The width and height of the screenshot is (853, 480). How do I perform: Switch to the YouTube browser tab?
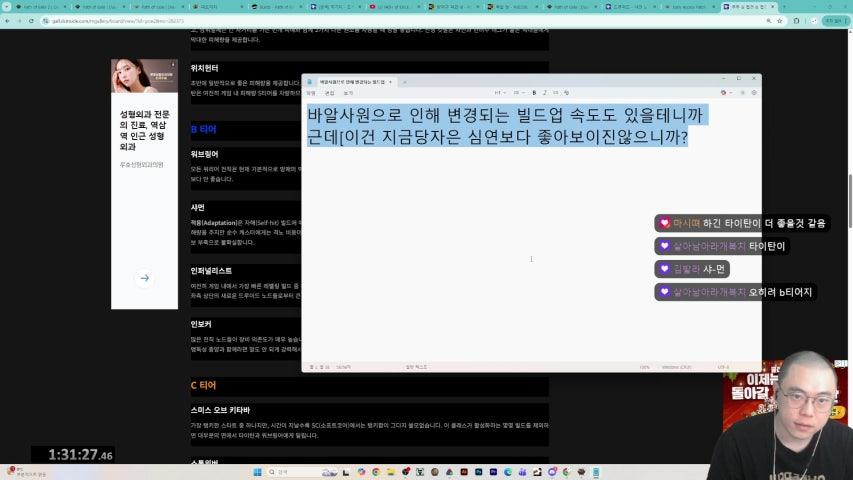[x=394, y=7]
